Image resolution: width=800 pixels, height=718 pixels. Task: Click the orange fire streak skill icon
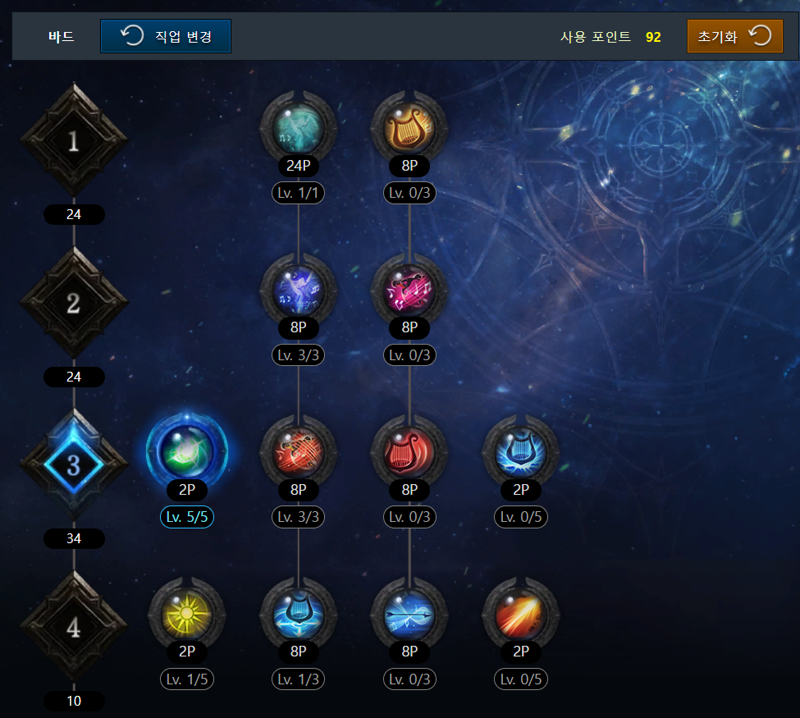coord(520,614)
